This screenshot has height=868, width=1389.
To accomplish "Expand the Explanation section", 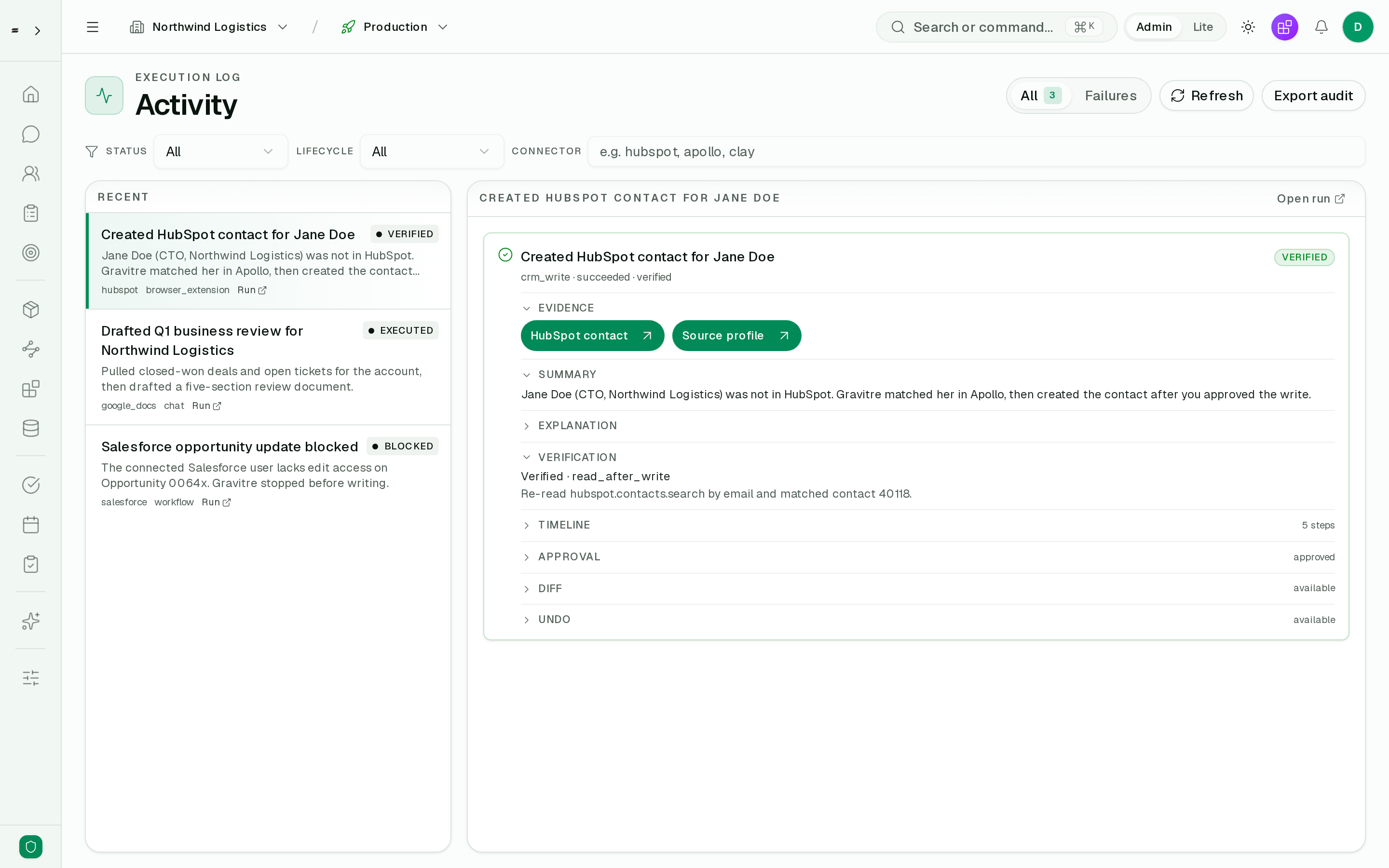I will click(x=927, y=426).
